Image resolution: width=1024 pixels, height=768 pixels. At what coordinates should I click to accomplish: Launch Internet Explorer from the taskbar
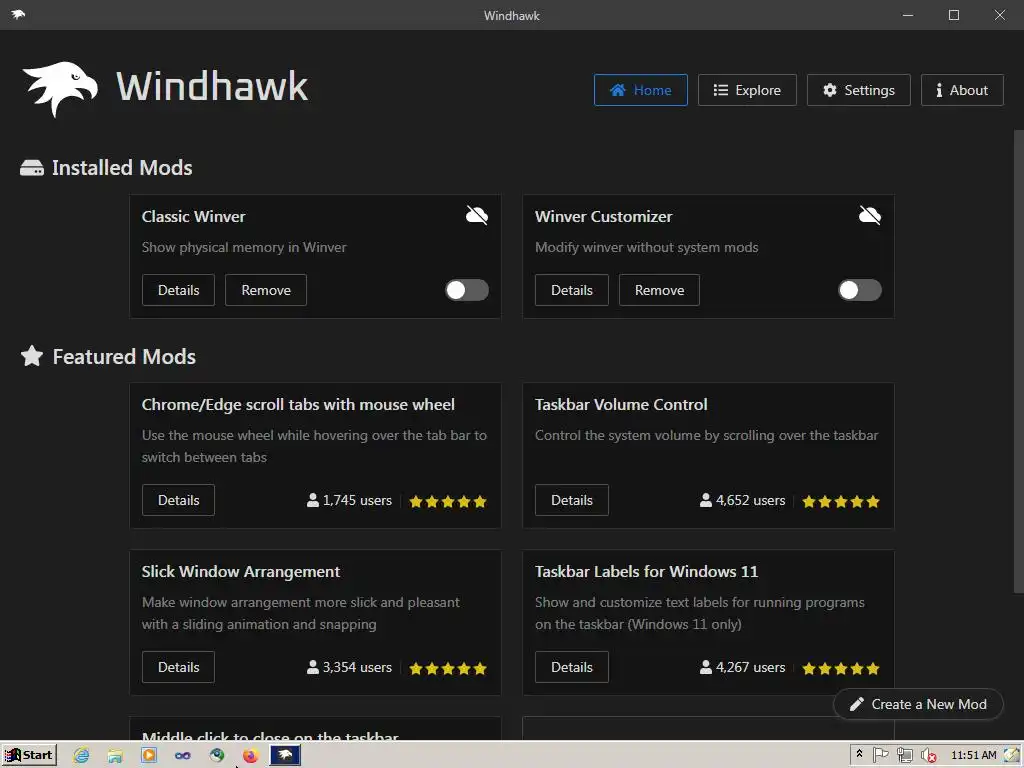81,756
